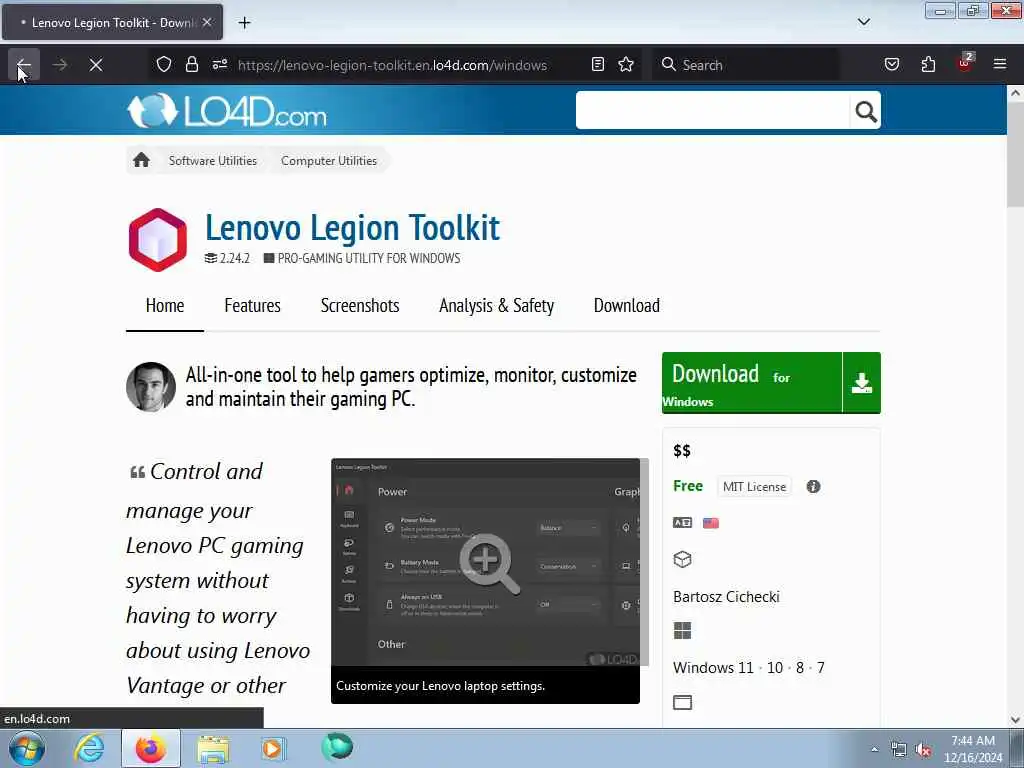The height and width of the screenshot is (768, 1024).
Task: Bookmark this page with the star icon
Action: tap(626, 65)
